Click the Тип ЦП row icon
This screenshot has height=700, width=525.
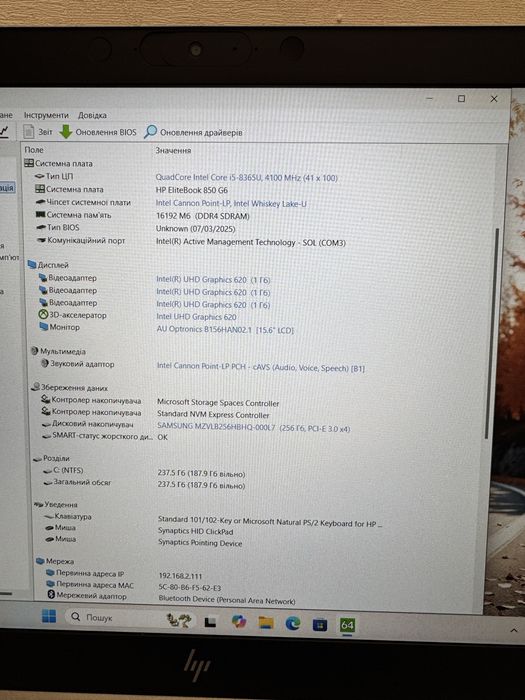coord(40,176)
